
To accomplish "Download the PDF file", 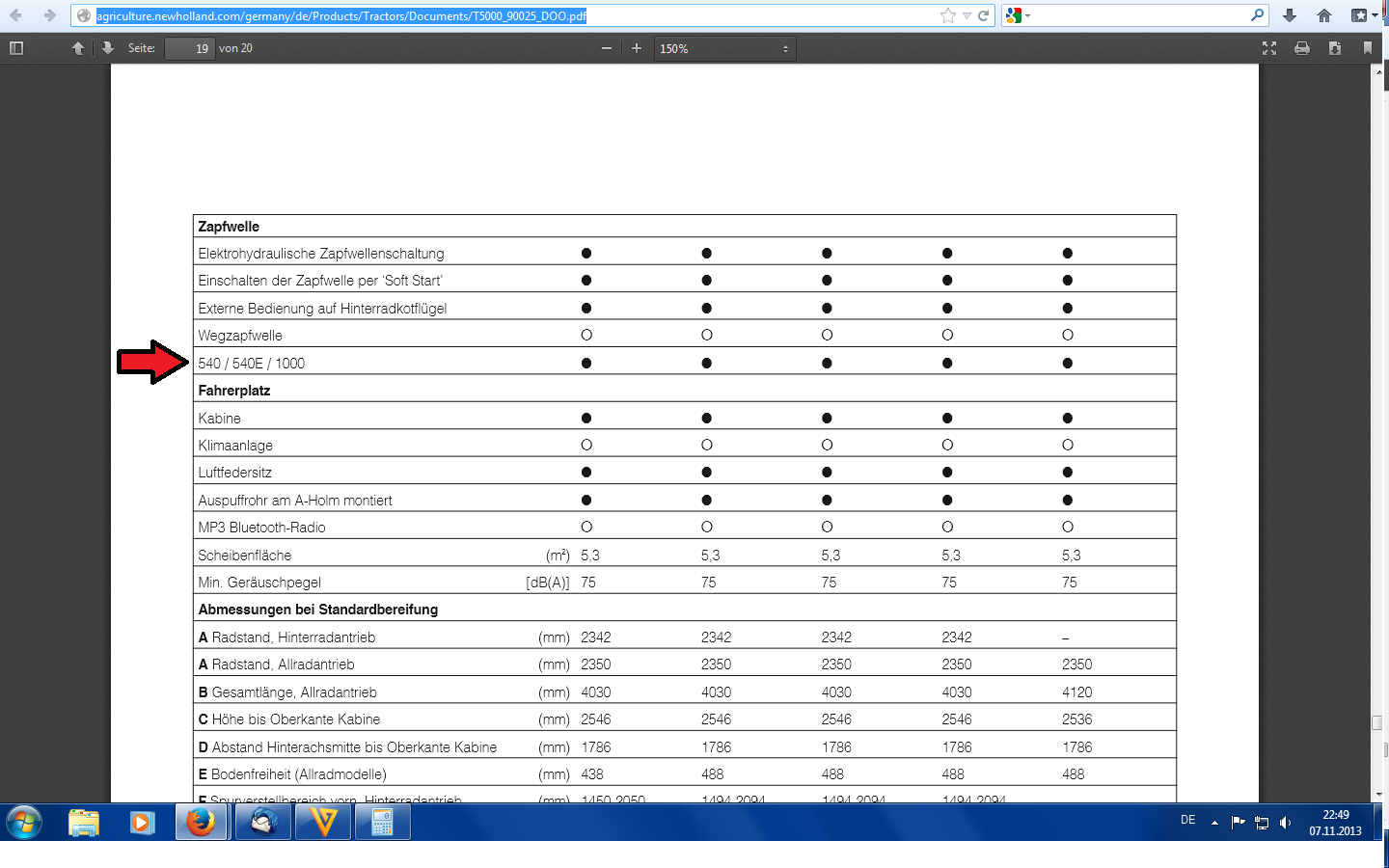I will [x=1335, y=48].
